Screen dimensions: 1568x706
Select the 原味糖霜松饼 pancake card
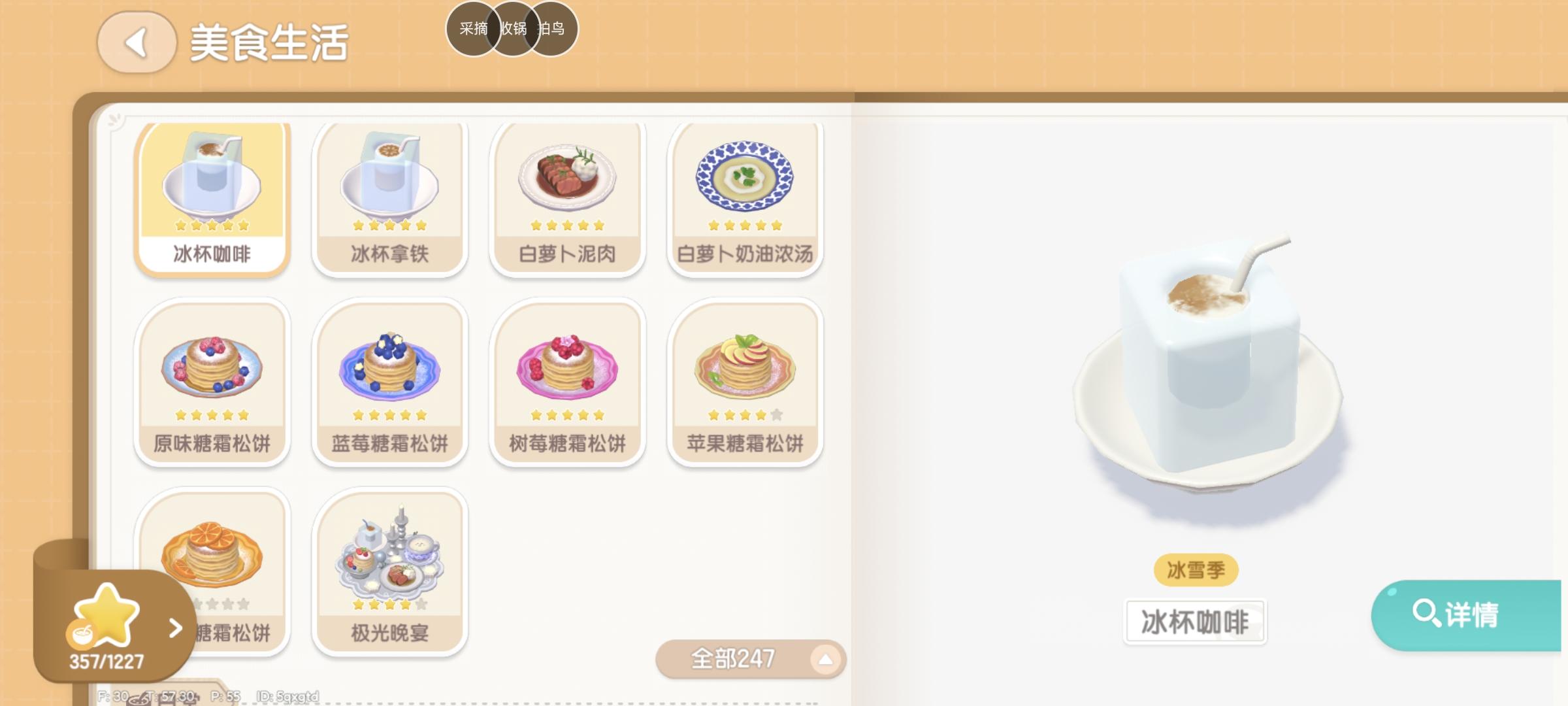pyautogui.click(x=212, y=382)
